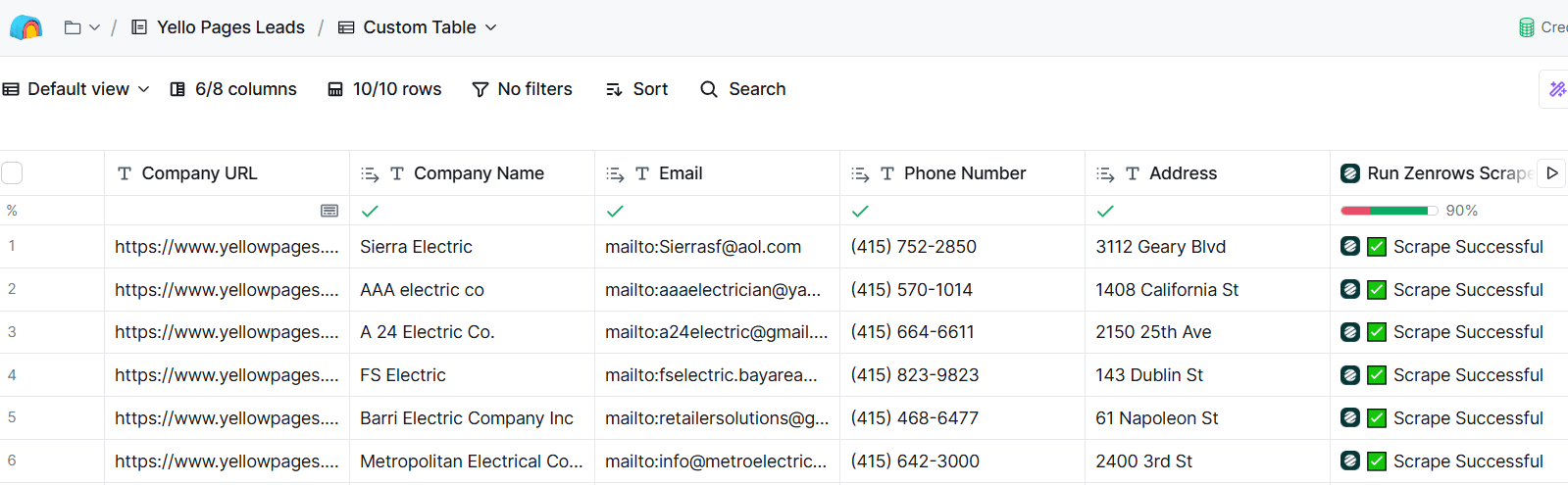
Task: Click the Sort button
Action: coord(637,89)
